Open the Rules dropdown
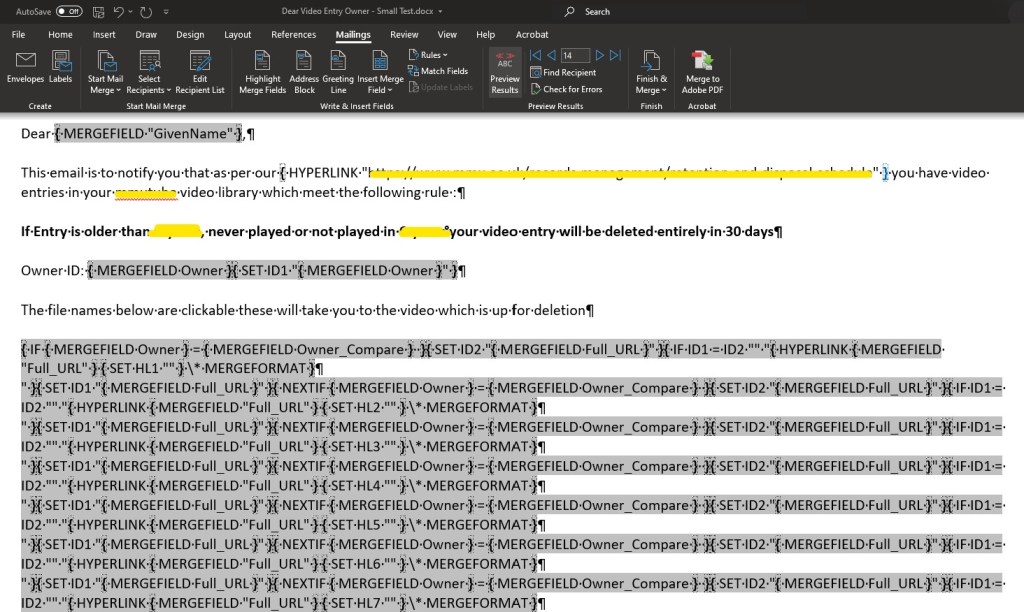 (433, 55)
